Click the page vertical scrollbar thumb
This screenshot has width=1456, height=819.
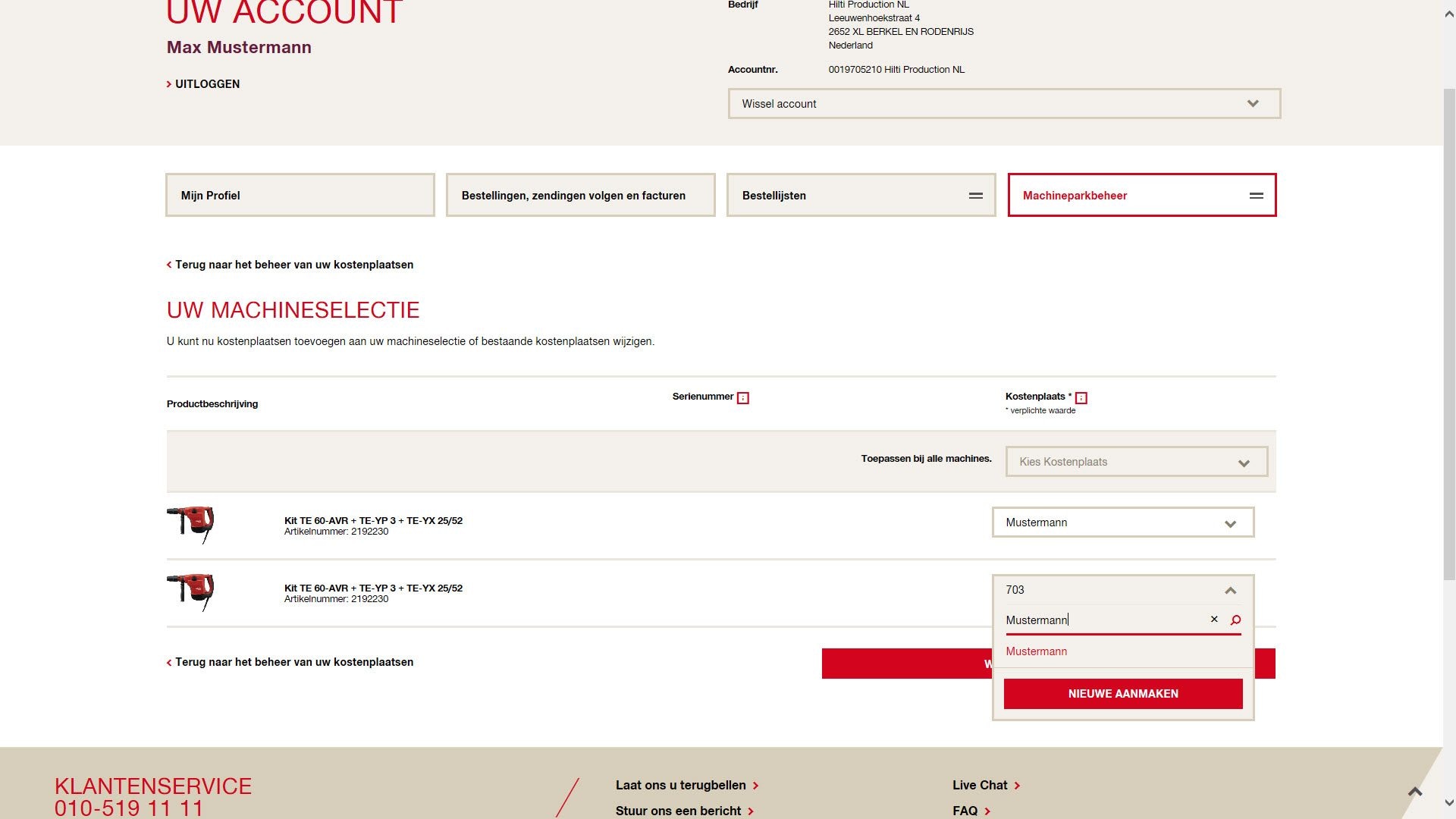[1449, 334]
